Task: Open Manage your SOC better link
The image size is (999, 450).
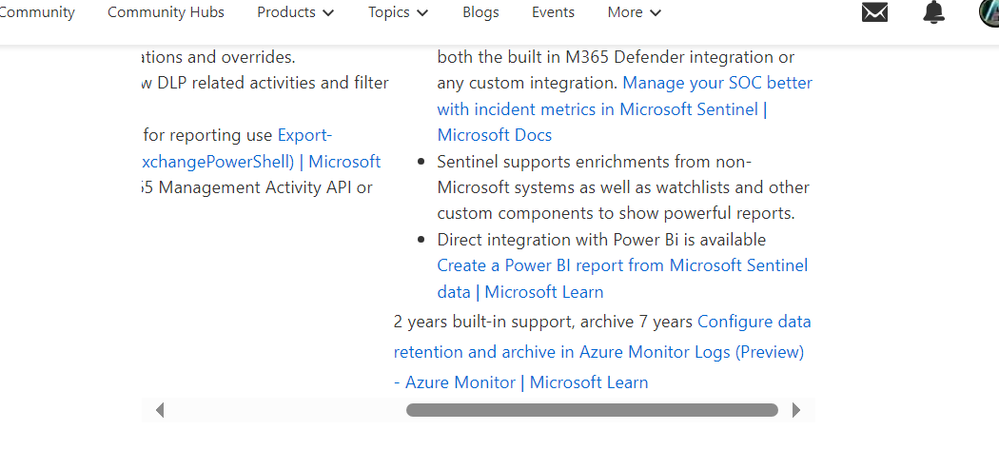Action: tap(717, 83)
